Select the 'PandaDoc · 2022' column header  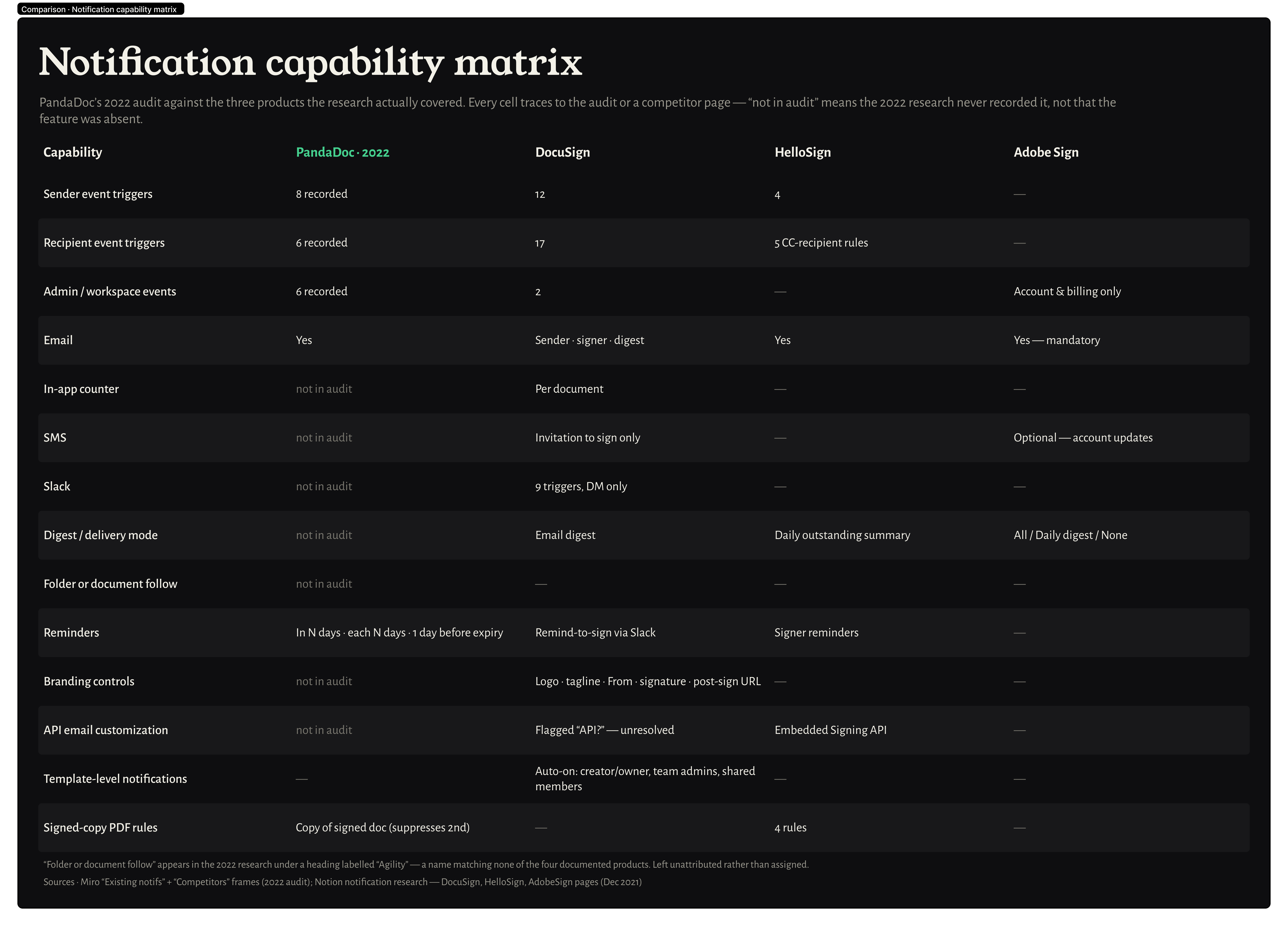coord(342,152)
